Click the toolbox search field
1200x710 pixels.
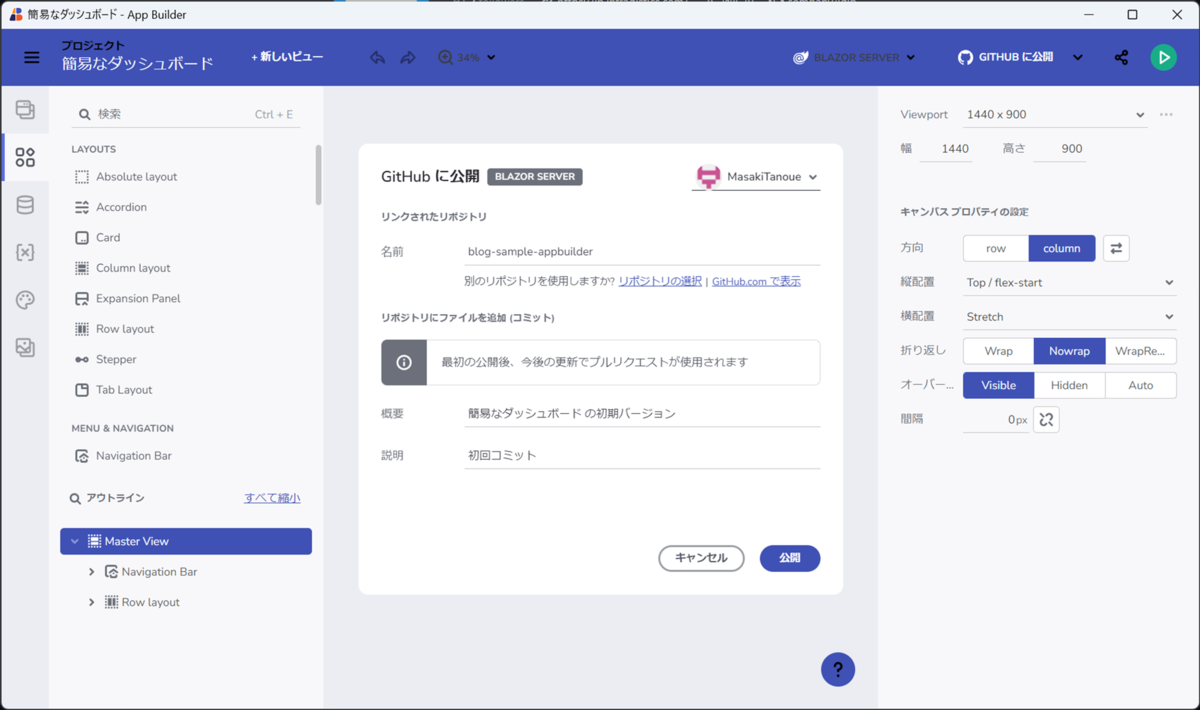(186, 115)
